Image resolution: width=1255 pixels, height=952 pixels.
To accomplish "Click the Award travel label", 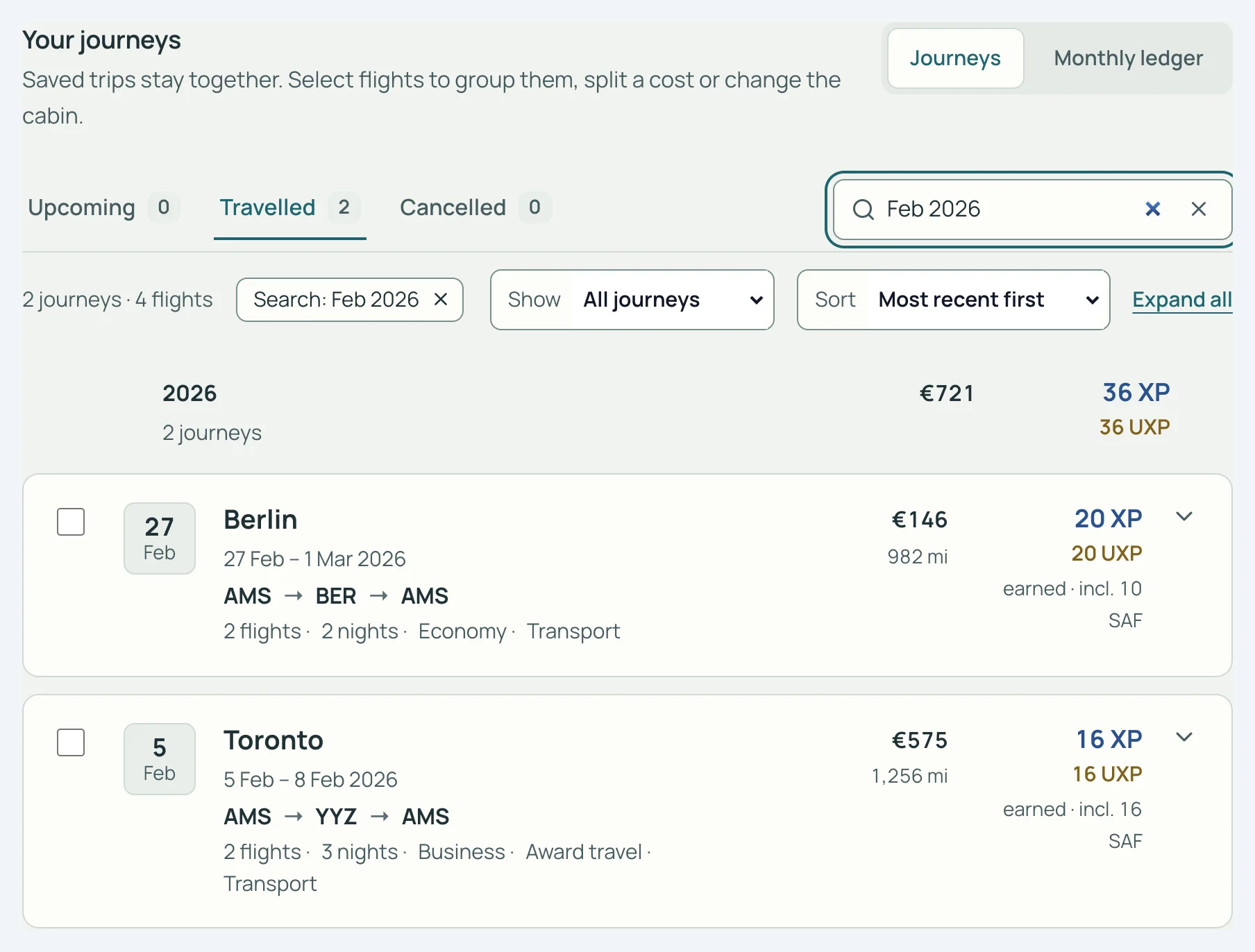I will (x=584, y=851).
